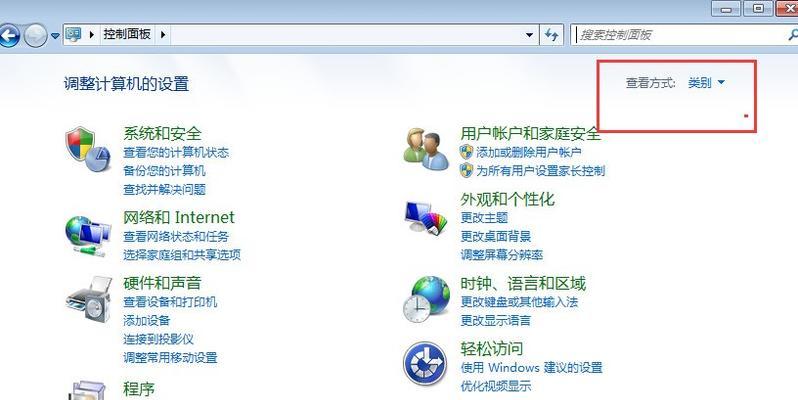Open the Appearance and Personalization monitor icon
This screenshot has width=798, height=400.
point(425,218)
